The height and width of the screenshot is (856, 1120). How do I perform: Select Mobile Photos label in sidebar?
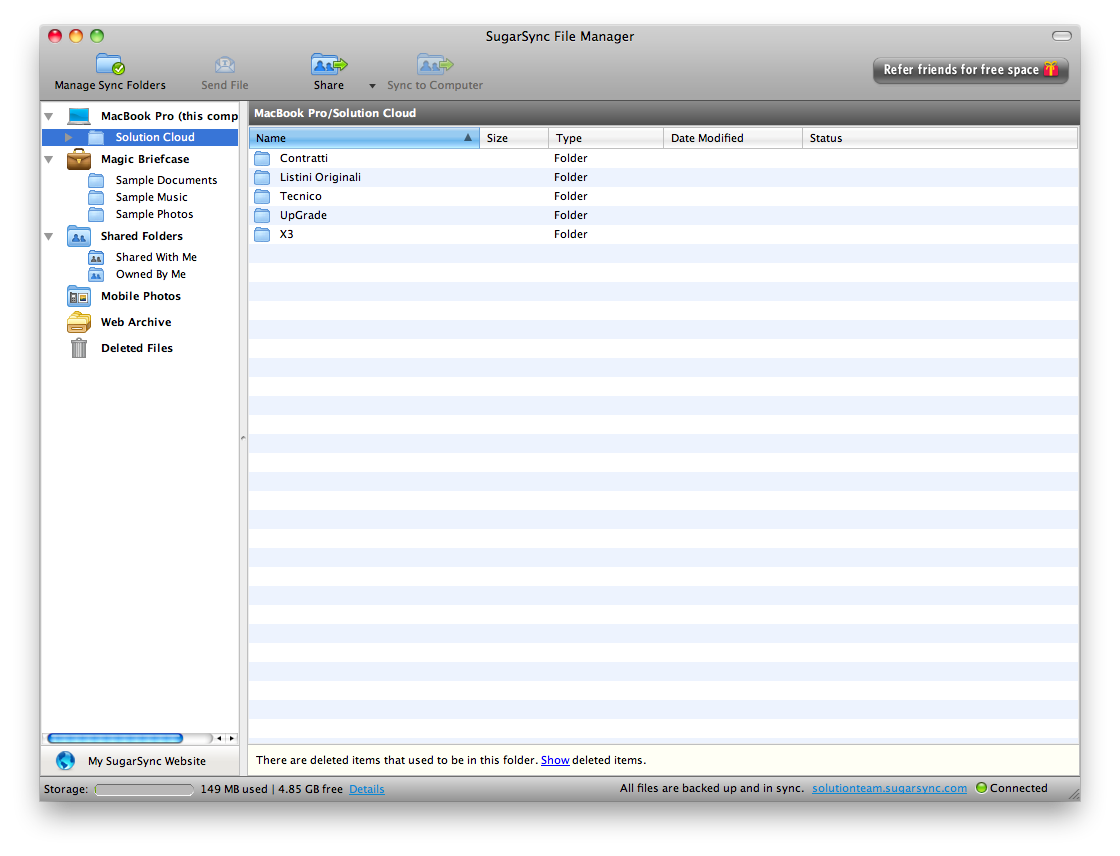pyautogui.click(x=141, y=296)
